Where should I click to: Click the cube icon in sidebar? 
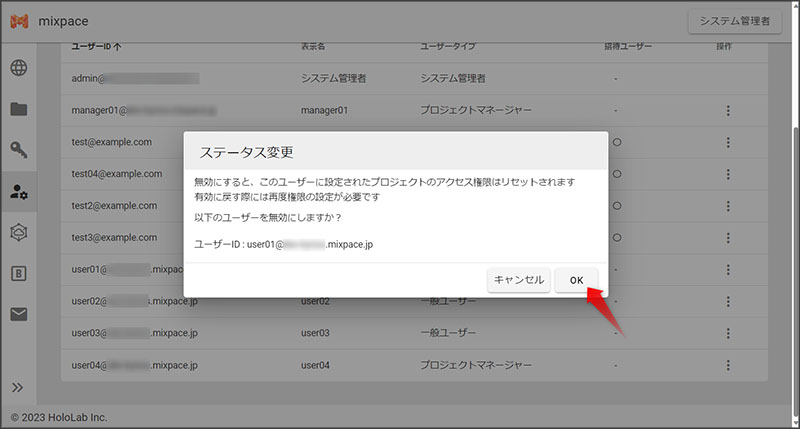(x=19, y=232)
